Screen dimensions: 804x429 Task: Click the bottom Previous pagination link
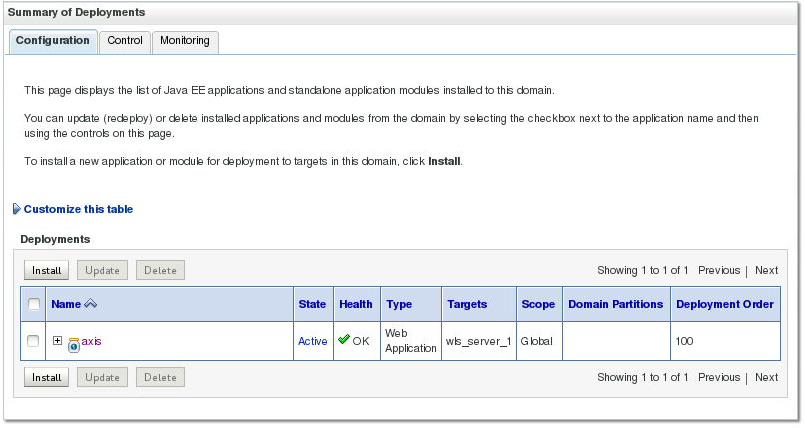tap(719, 377)
